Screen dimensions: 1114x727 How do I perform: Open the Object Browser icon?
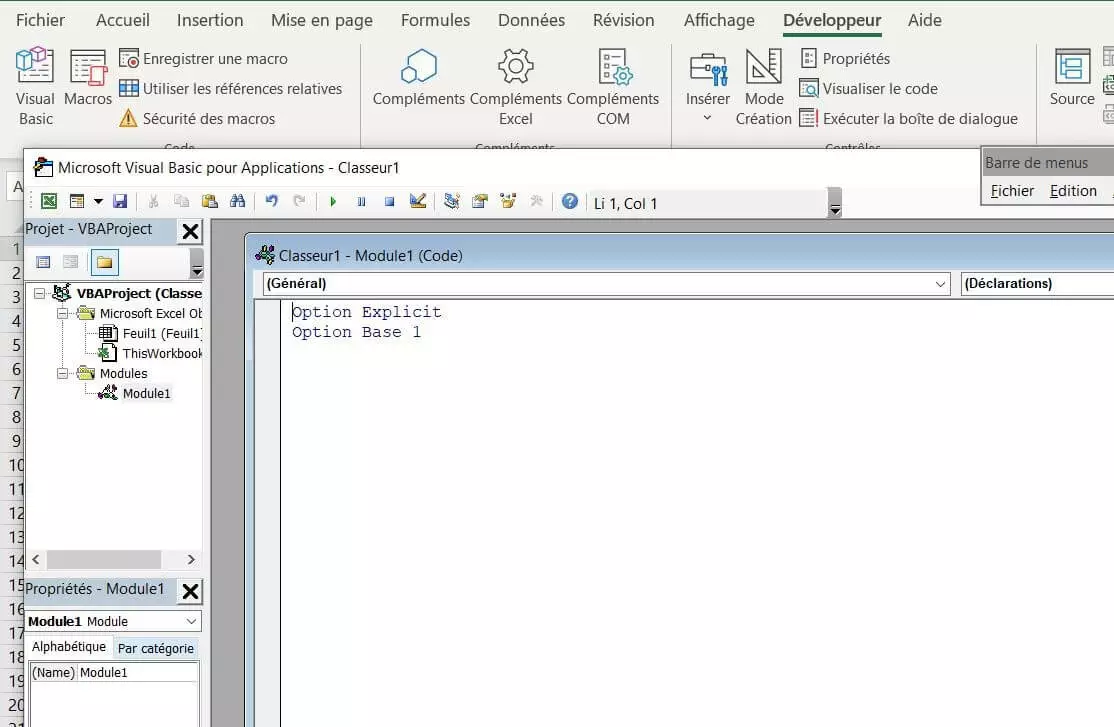[507, 201]
